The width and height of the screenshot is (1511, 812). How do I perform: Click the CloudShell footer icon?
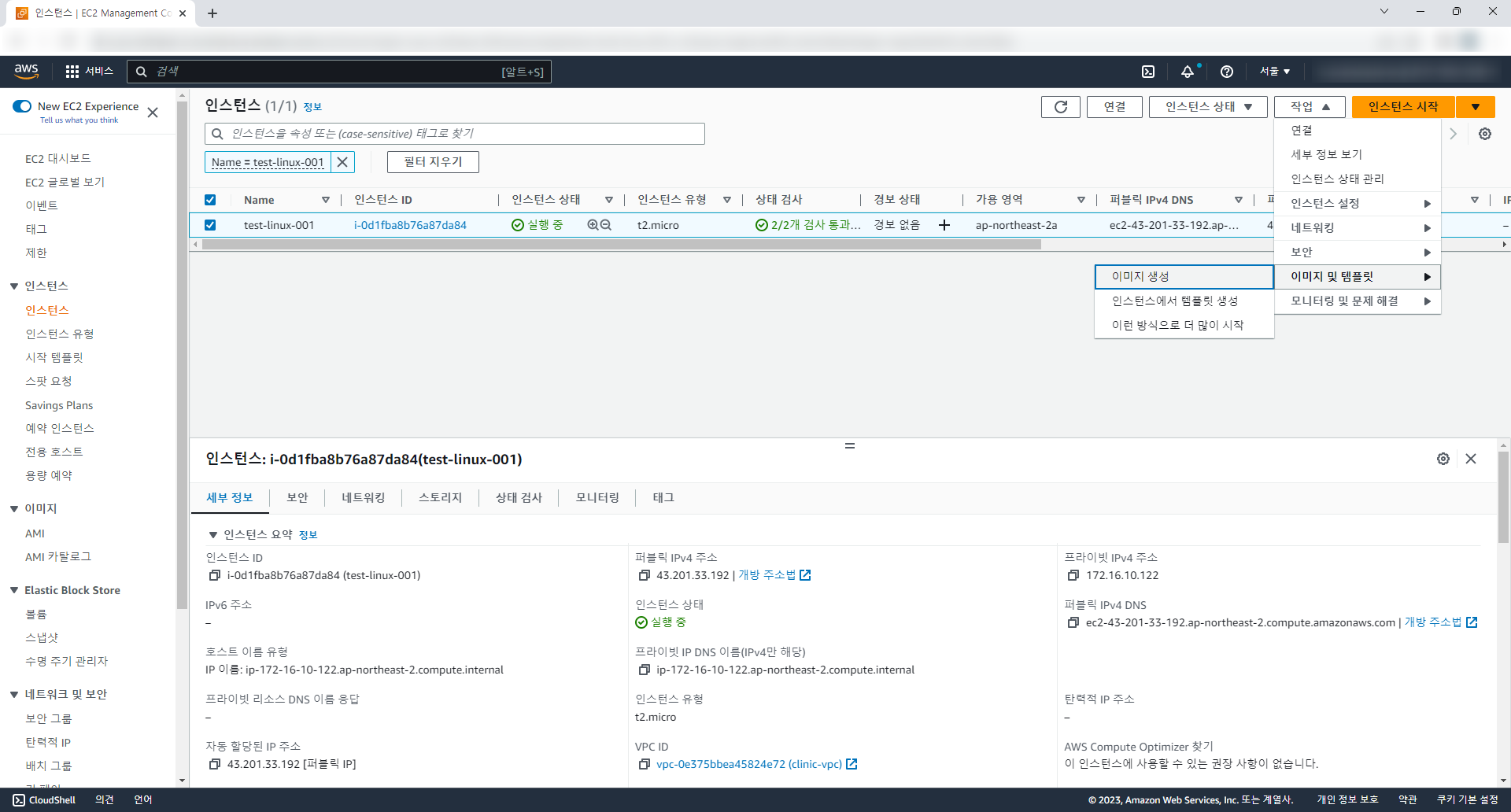(x=19, y=800)
